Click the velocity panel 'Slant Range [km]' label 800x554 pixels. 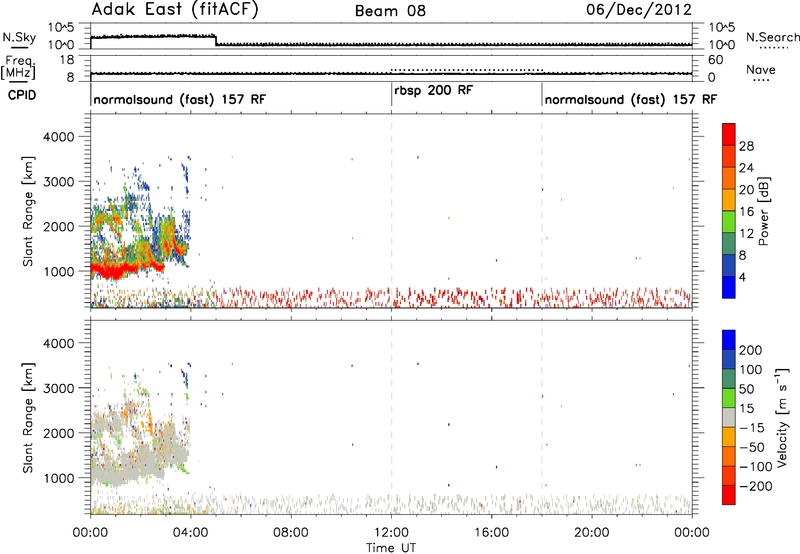point(28,418)
